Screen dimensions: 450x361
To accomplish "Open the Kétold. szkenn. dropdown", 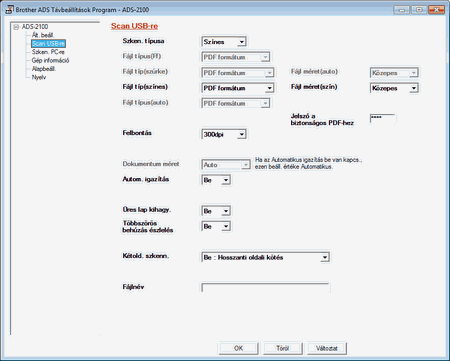I will 266,257.
